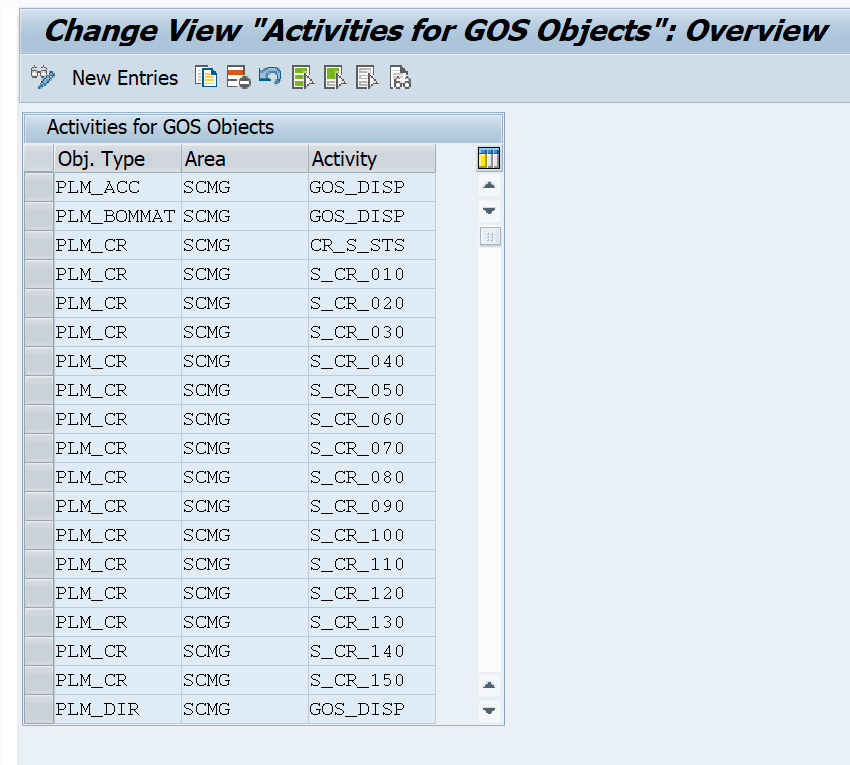Click PLM_CR cell in S_CR_150 row
The height and width of the screenshot is (765, 850).
click(x=118, y=680)
